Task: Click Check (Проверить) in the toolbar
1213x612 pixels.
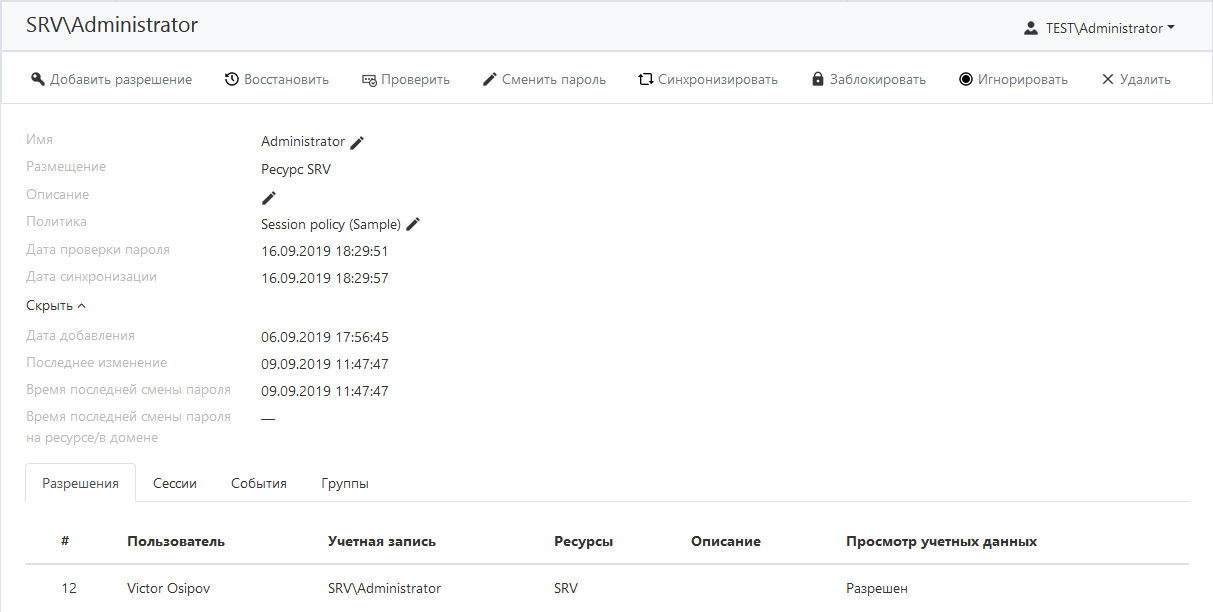Action: click(x=405, y=79)
